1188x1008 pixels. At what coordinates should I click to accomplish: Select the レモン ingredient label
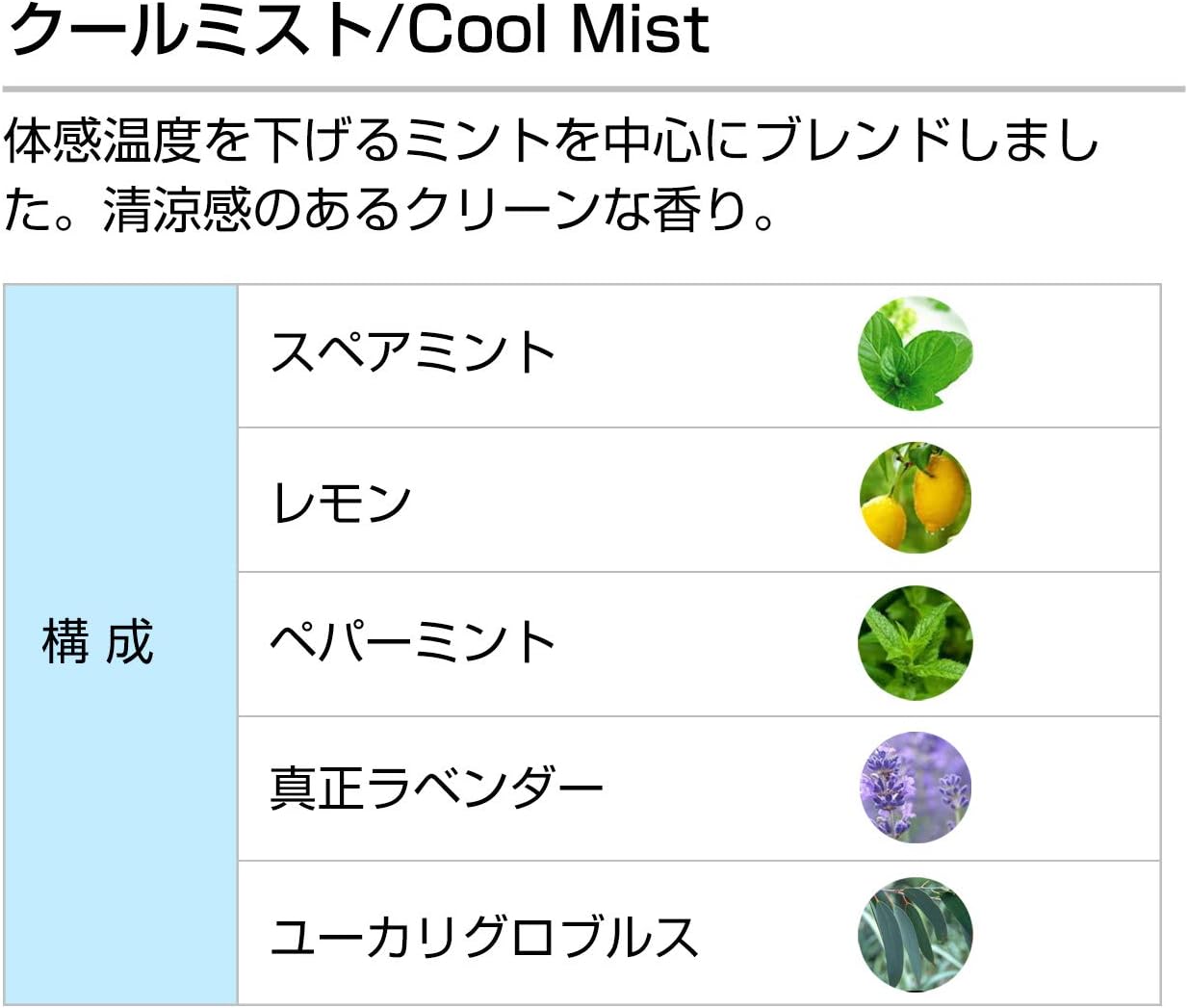pyautogui.click(x=341, y=502)
